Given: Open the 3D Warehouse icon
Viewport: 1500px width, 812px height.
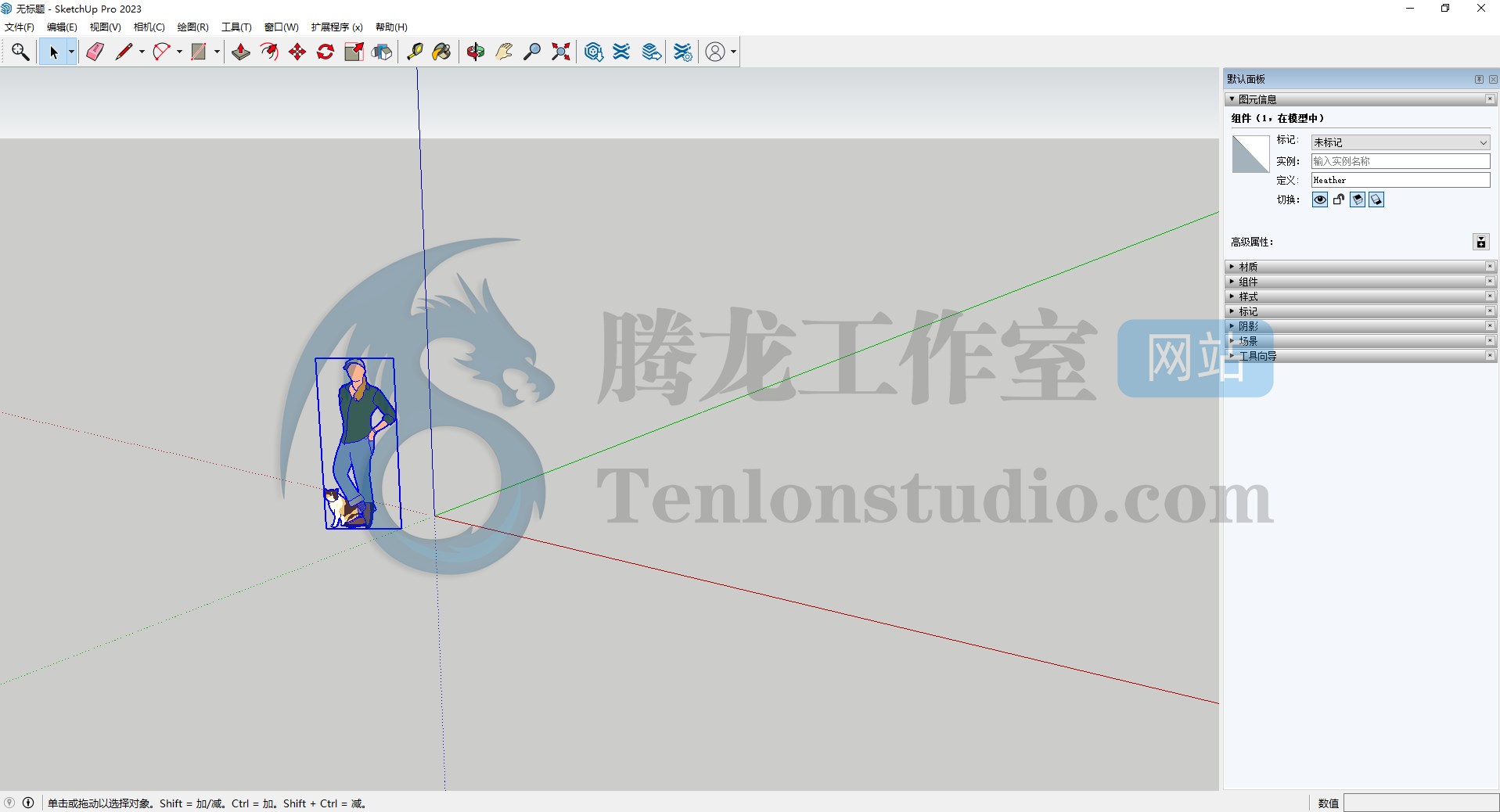Looking at the screenshot, I should pos(594,52).
